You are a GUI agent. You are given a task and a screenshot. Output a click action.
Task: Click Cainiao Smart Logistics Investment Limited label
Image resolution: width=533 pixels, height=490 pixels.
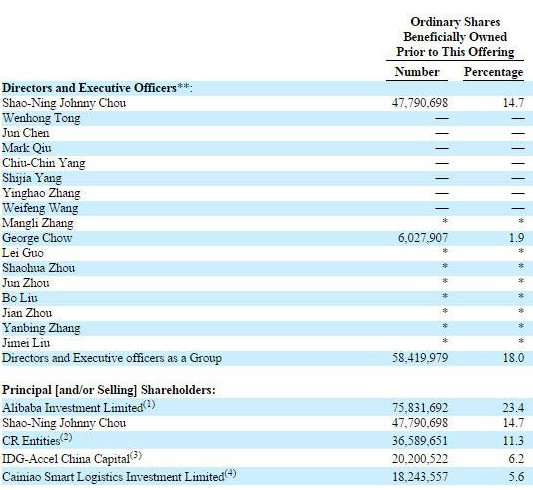coord(119,476)
